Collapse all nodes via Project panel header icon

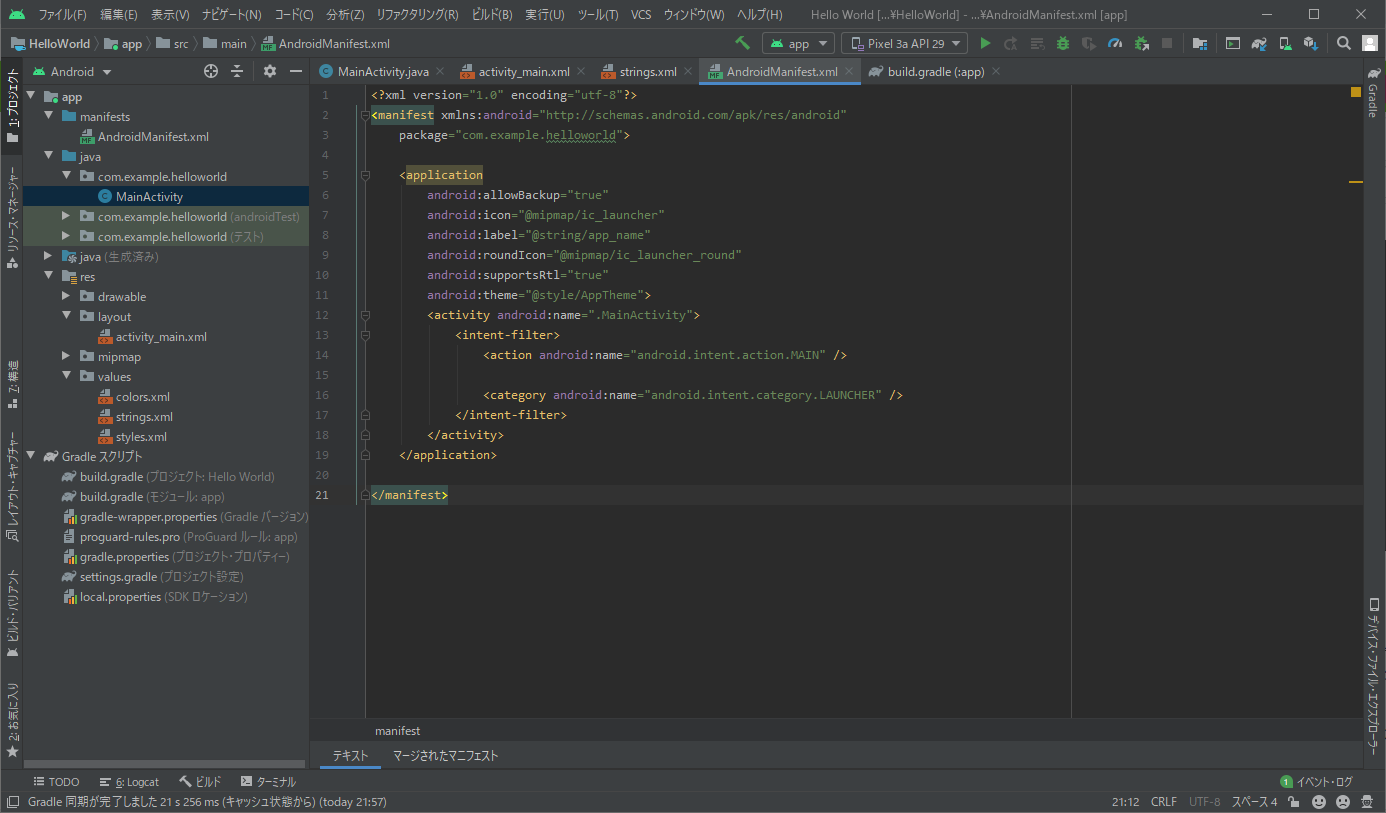click(x=237, y=71)
